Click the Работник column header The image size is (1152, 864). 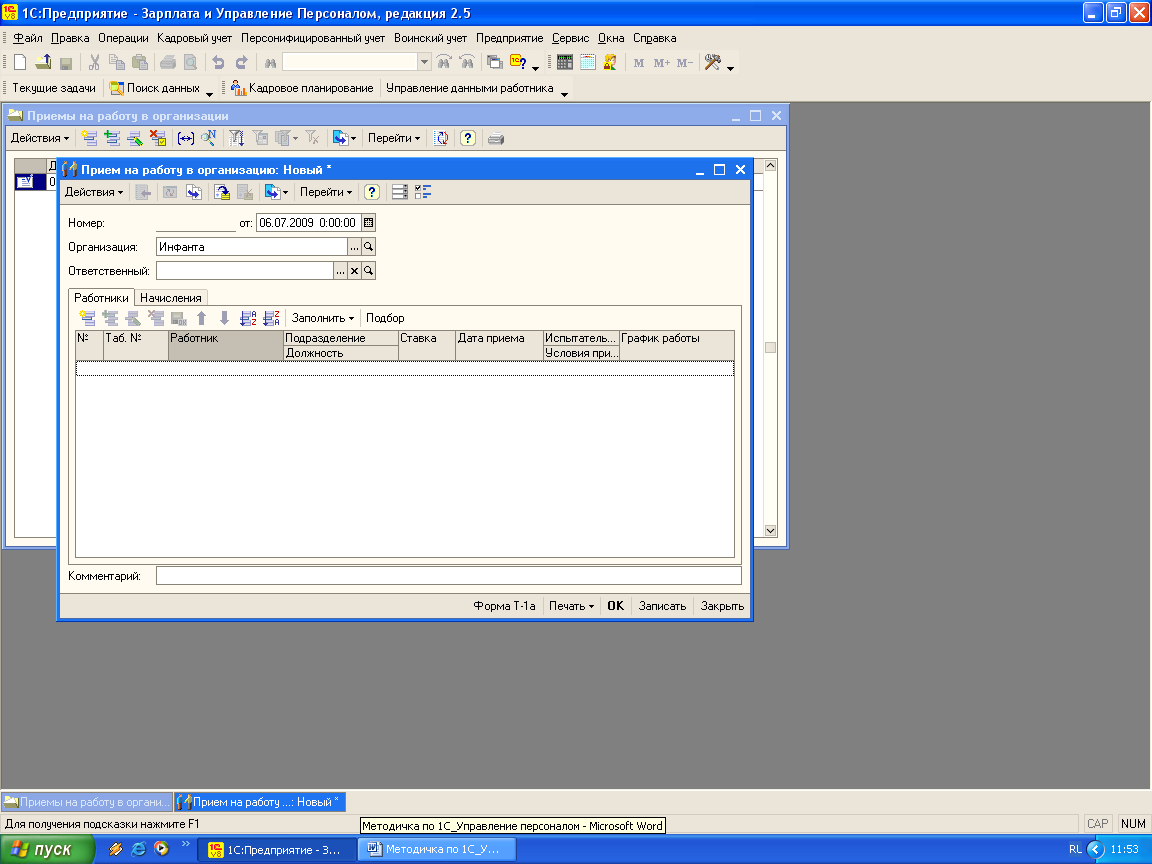[x=226, y=345]
